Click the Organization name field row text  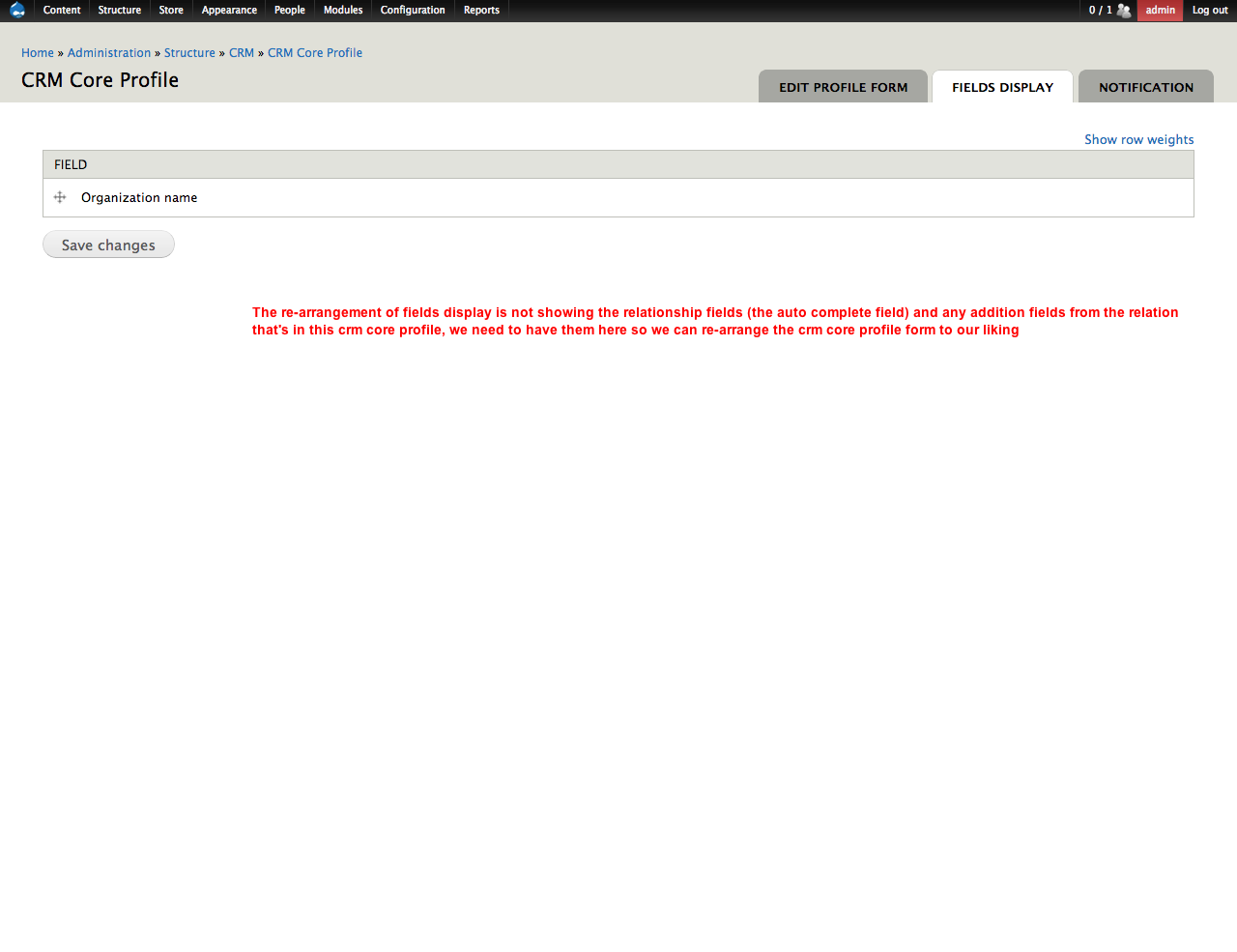tap(139, 197)
